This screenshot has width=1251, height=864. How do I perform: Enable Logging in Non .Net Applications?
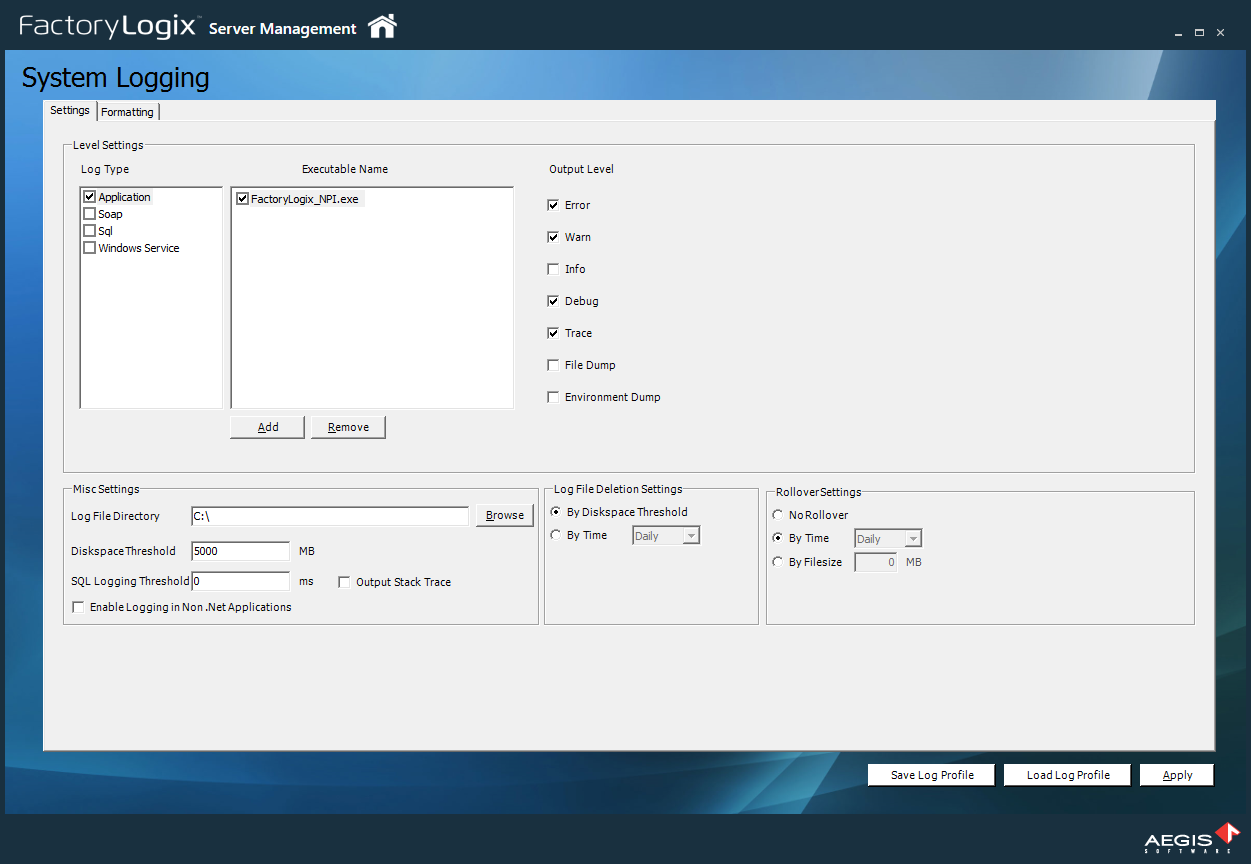point(78,606)
